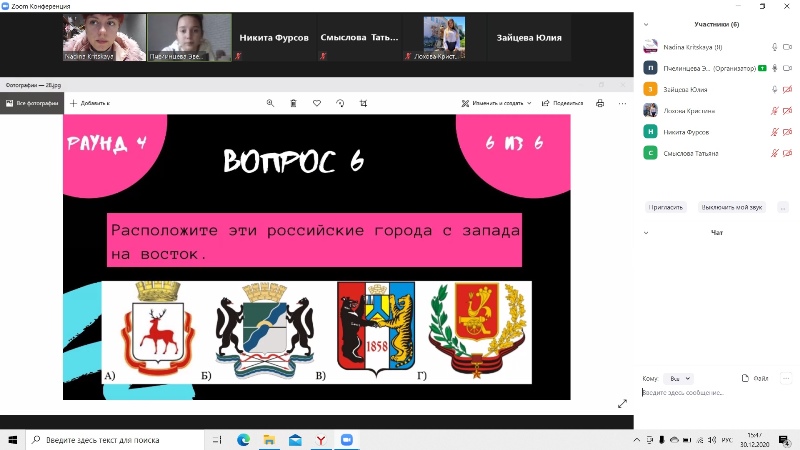Click 'Добавить к' in the Photos toolbar
The height and width of the screenshot is (450, 800).
click(90, 103)
